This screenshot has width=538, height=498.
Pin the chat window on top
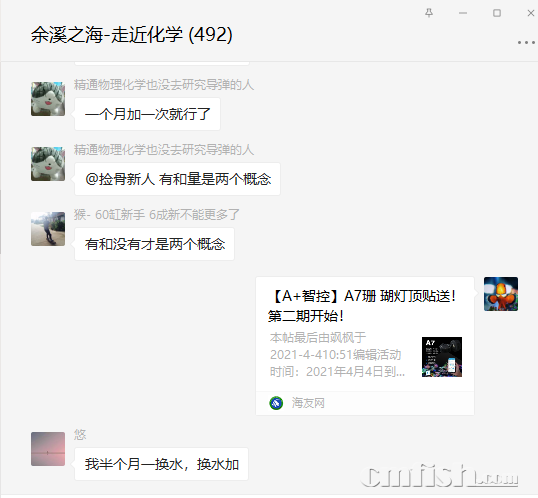pos(429,13)
